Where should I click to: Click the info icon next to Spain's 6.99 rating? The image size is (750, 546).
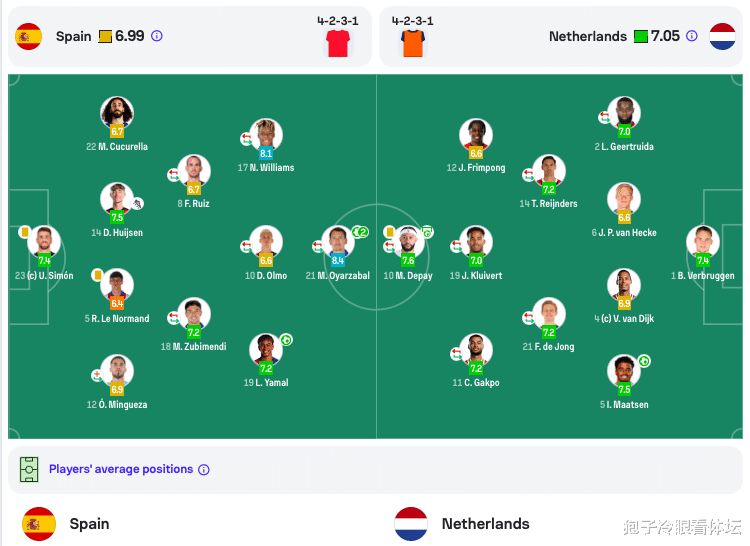[x=157, y=36]
